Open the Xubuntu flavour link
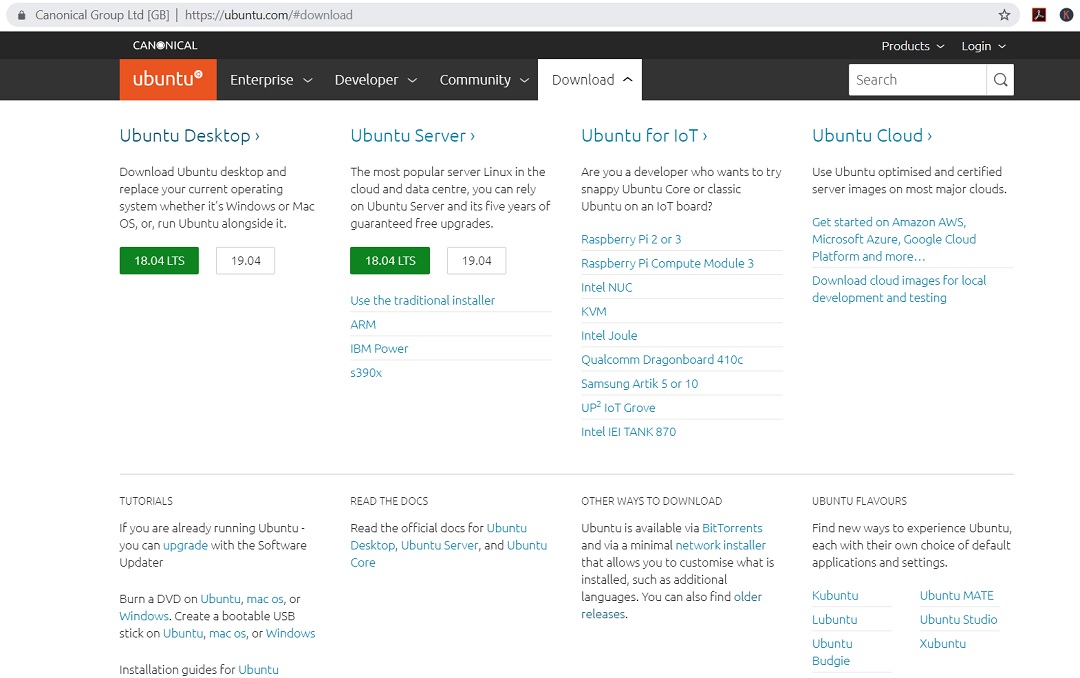This screenshot has height=678, width=1080. tap(942, 644)
